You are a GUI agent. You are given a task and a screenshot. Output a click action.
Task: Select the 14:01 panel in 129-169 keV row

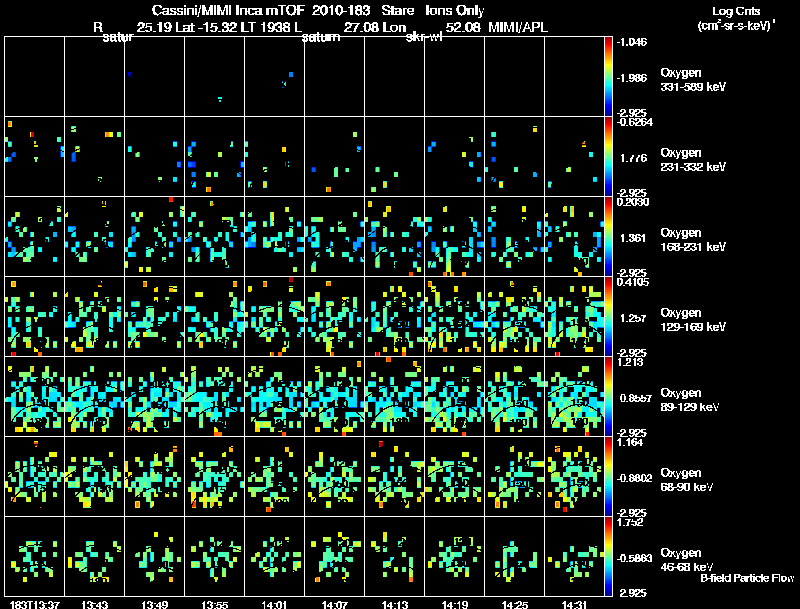coord(274,316)
